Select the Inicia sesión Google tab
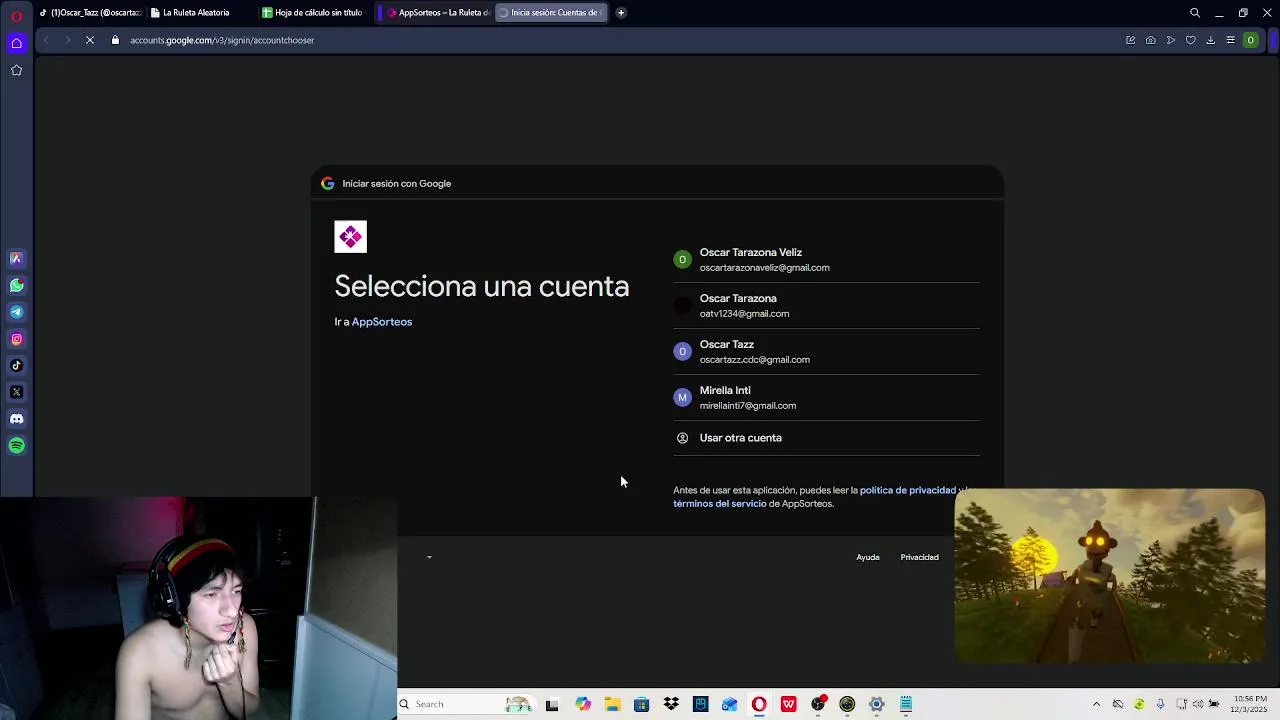Screen dimensions: 1280x720 pyautogui.click(x=551, y=13)
